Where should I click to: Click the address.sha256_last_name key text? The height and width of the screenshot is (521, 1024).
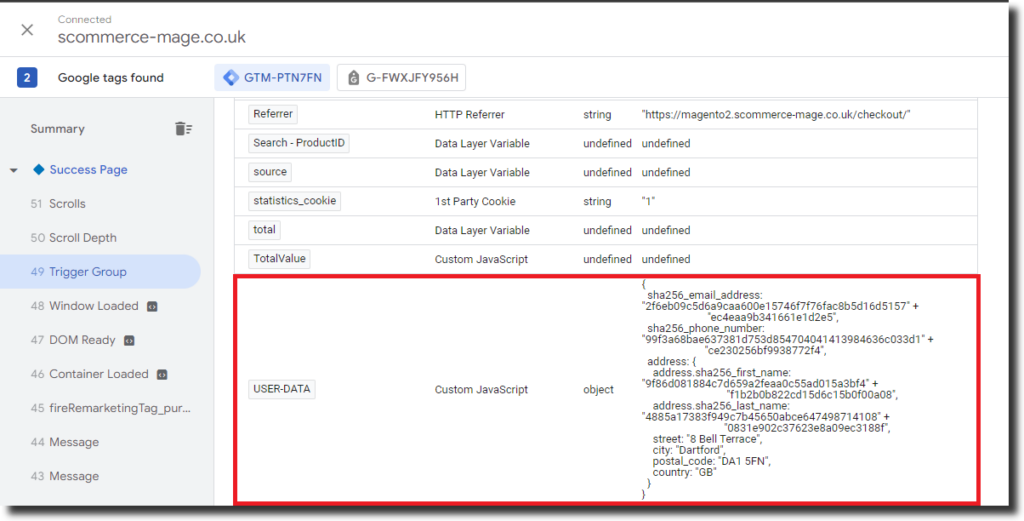(x=721, y=406)
